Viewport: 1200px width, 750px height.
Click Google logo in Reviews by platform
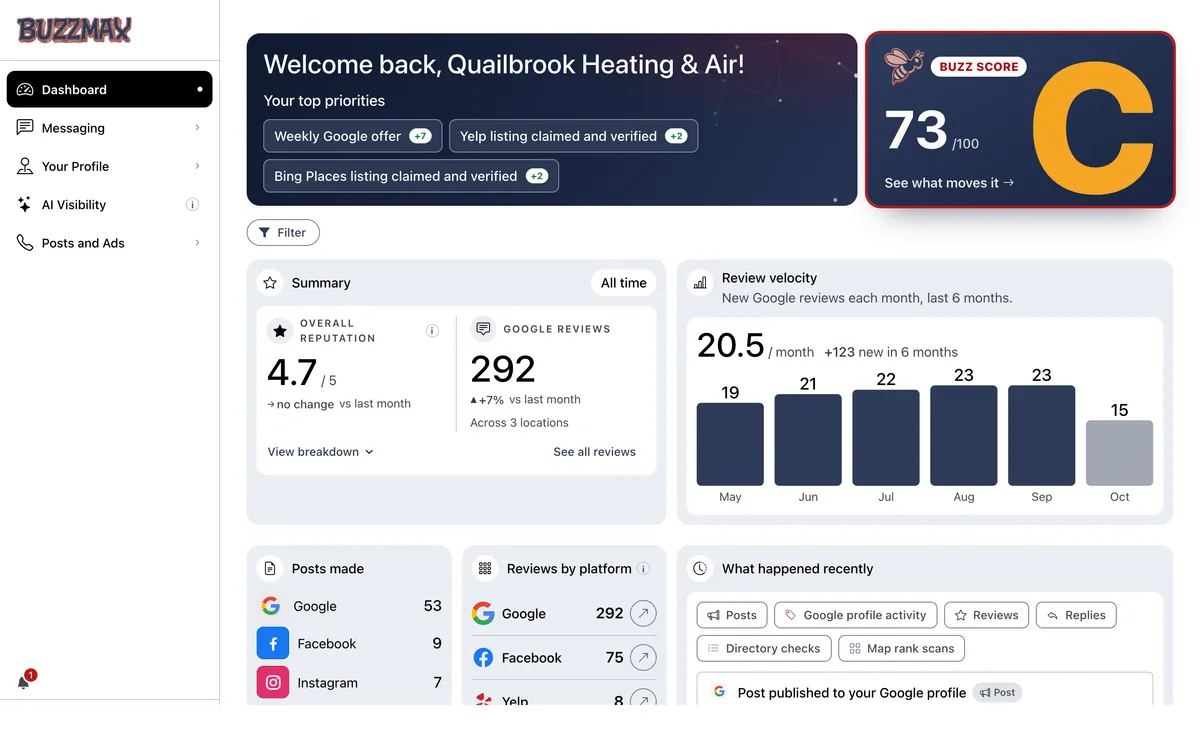click(x=483, y=614)
